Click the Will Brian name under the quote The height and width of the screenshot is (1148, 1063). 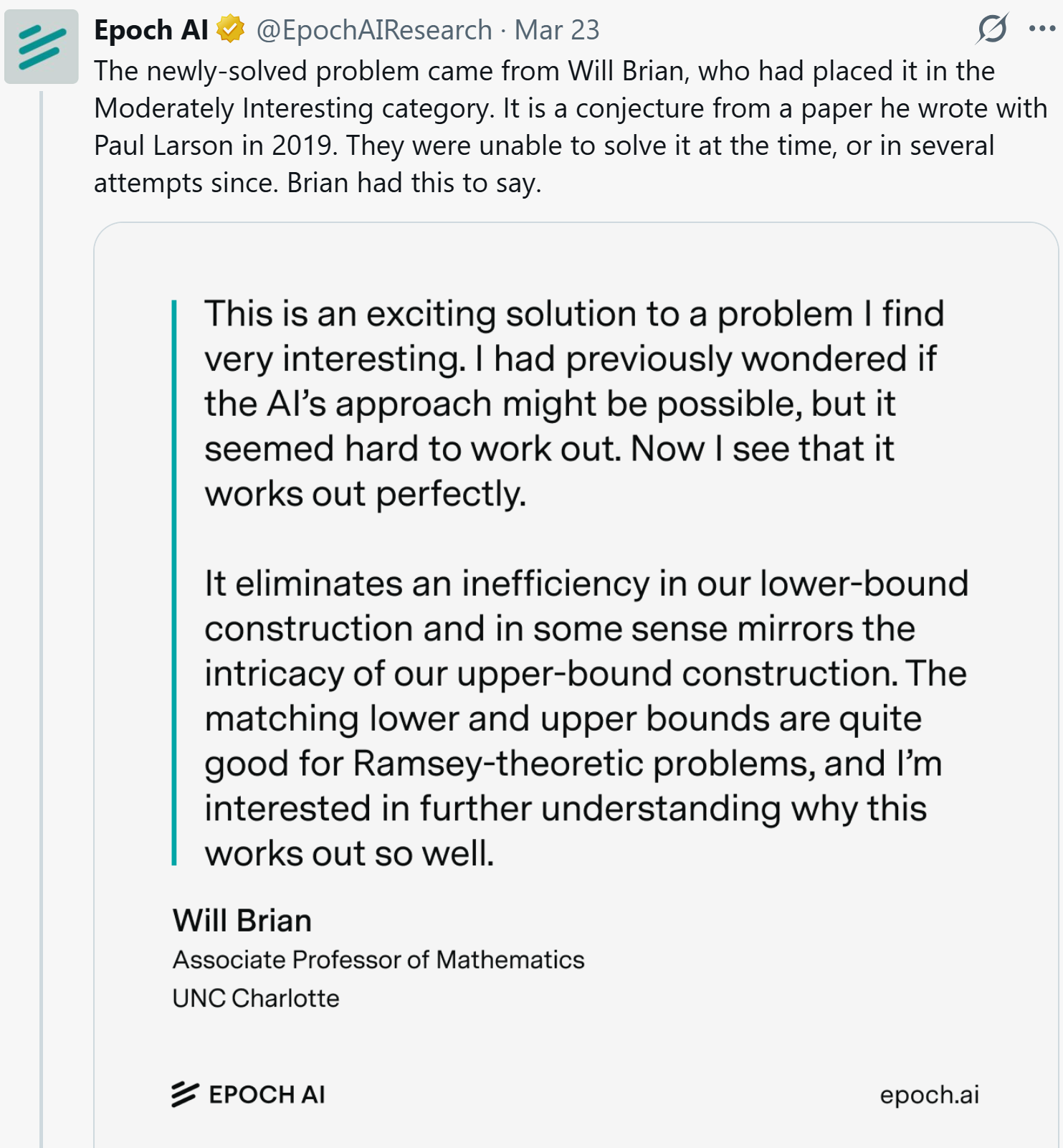click(242, 921)
